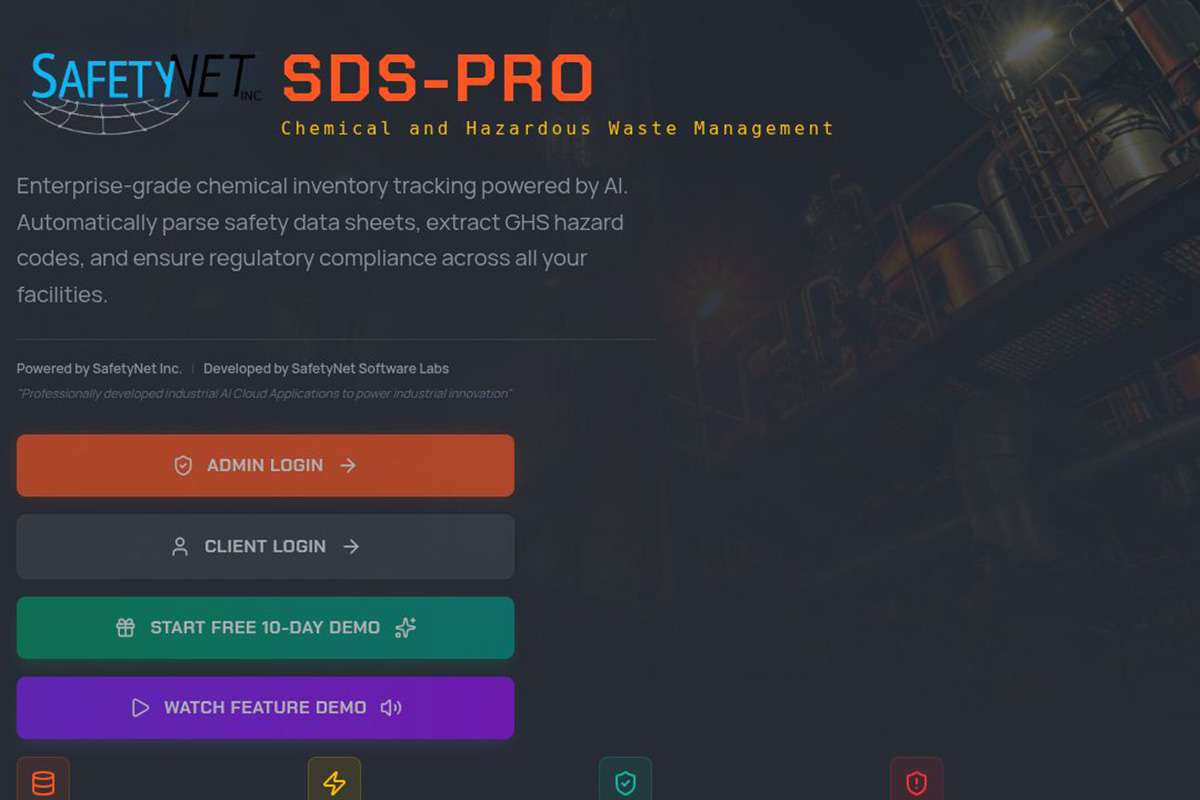The height and width of the screenshot is (800, 1200).
Task: Click the red alert shield feature icon
Action: pyautogui.click(x=916, y=782)
